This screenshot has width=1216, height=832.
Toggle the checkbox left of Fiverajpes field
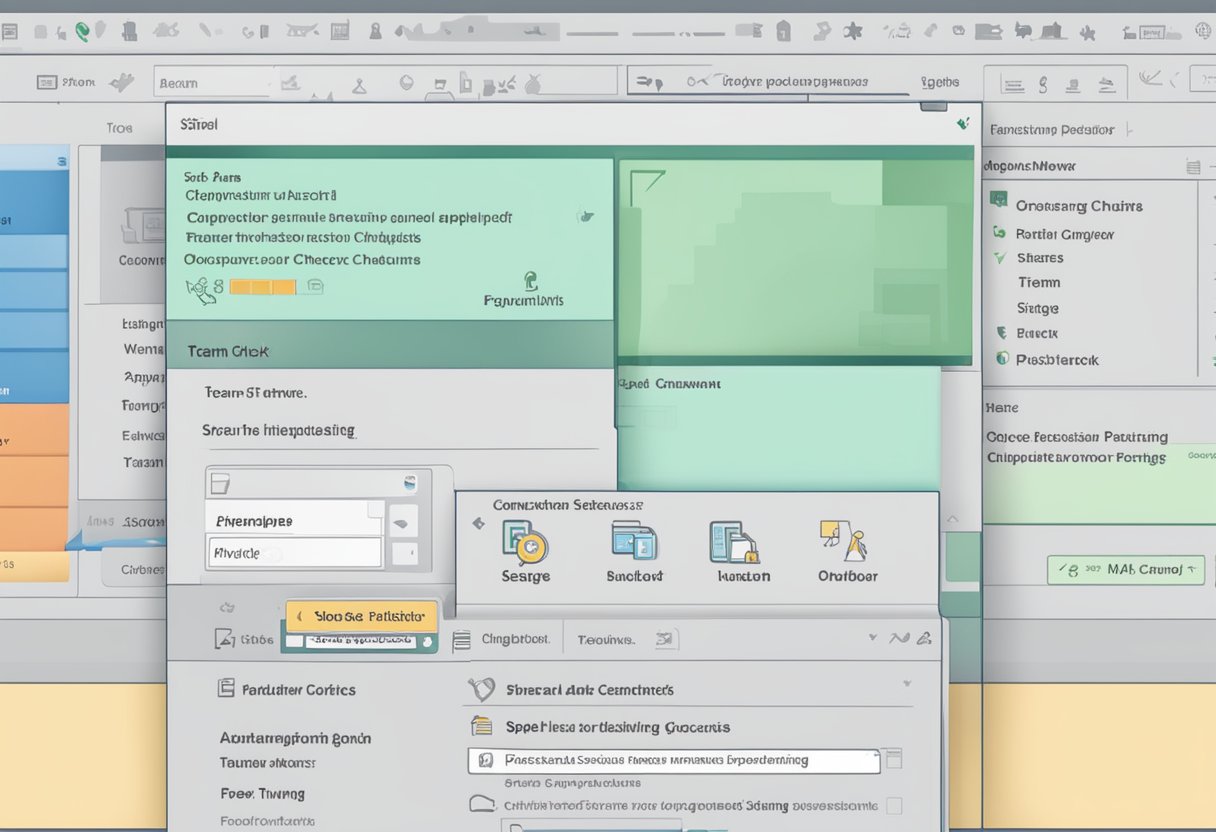coord(220,485)
